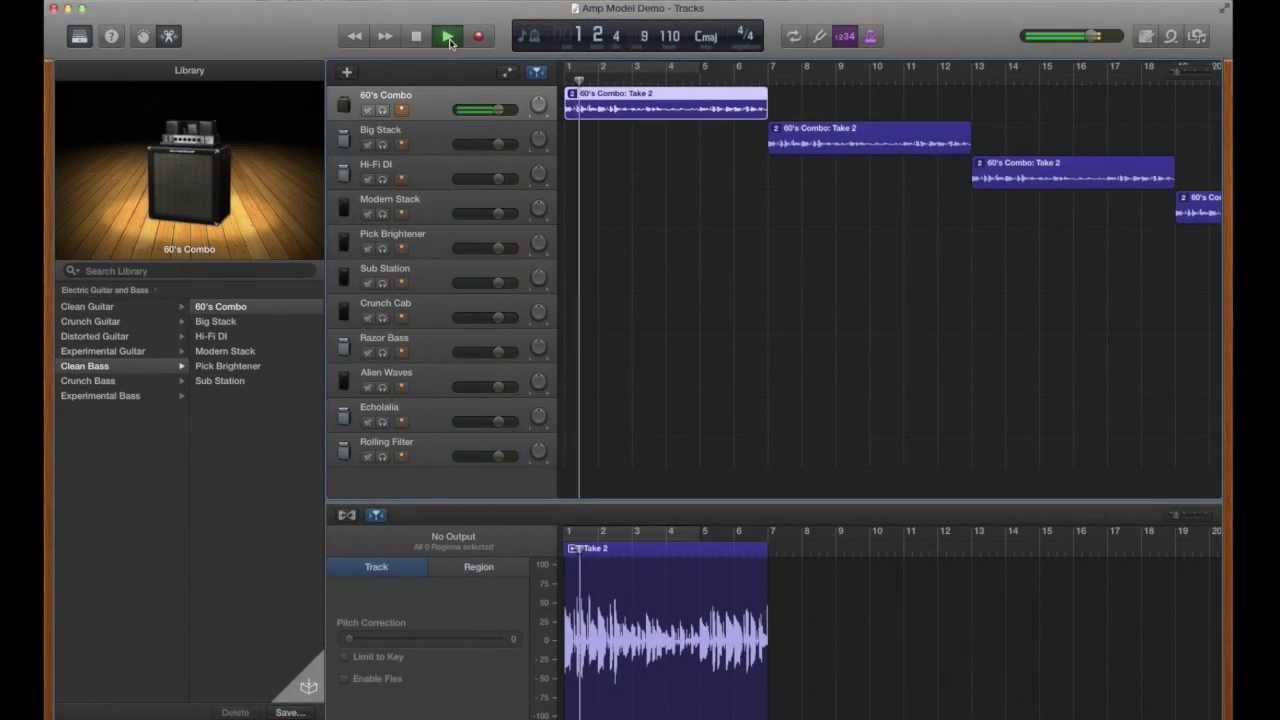Adjust the master volume slider
This screenshot has height=720, width=1280.
click(x=1072, y=37)
